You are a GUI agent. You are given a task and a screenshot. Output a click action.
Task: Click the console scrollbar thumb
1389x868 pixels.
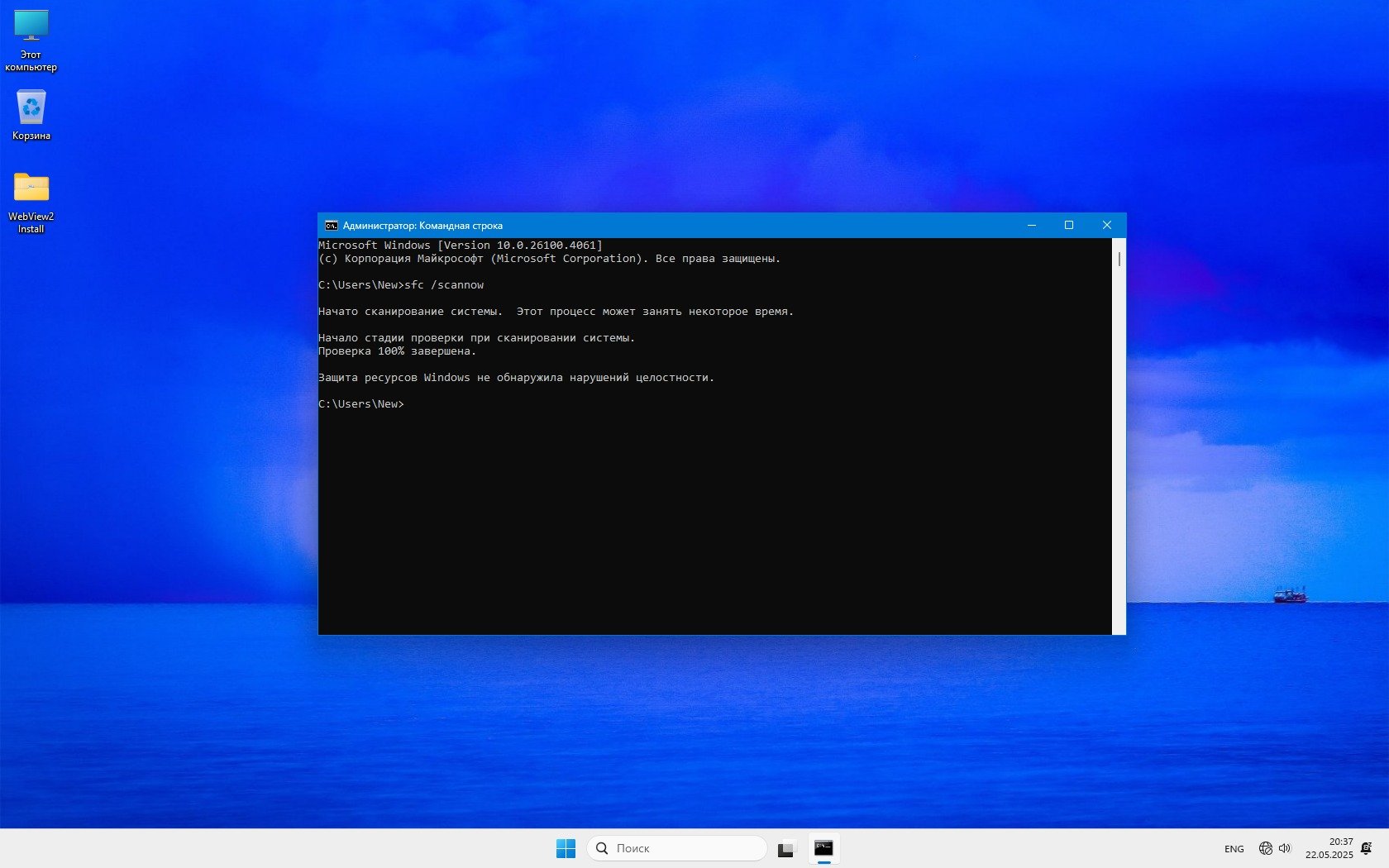click(1119, 259)
